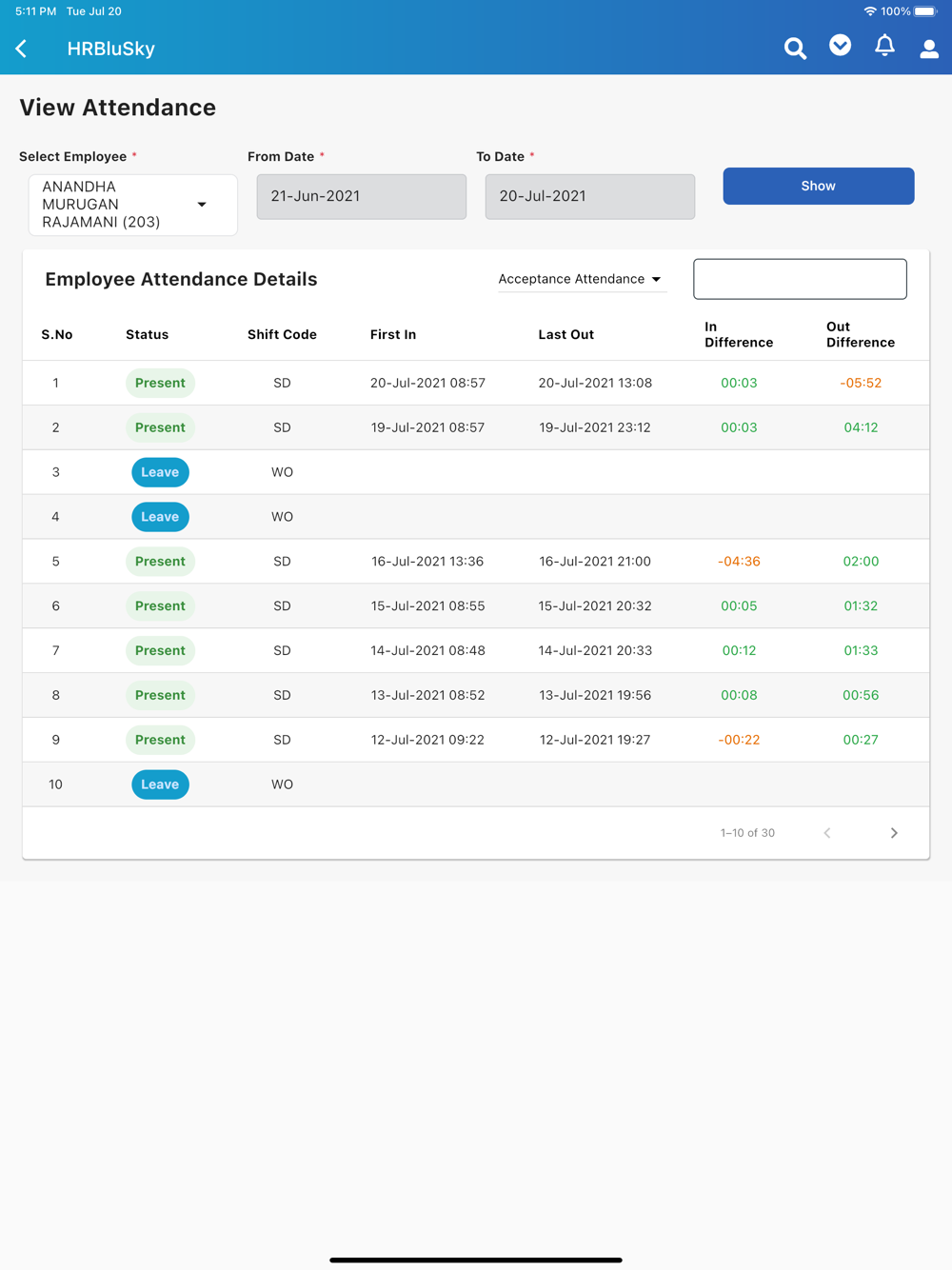The image size is (952, 1270).
Task: Sort by the Status column header
Action: [147, 334]
